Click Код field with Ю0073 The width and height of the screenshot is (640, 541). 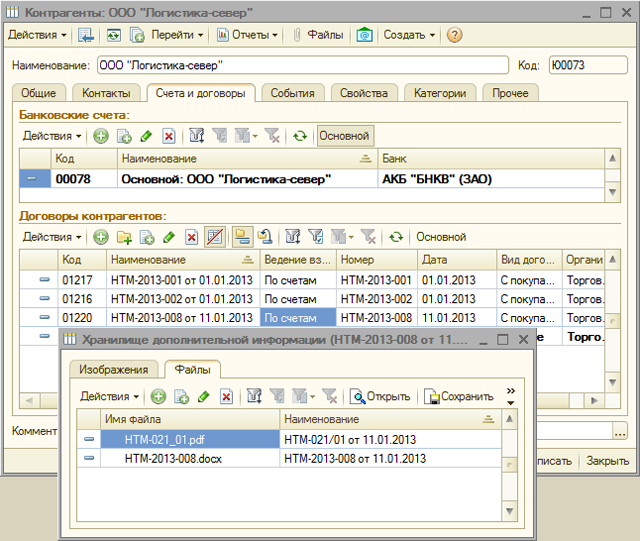588,65
